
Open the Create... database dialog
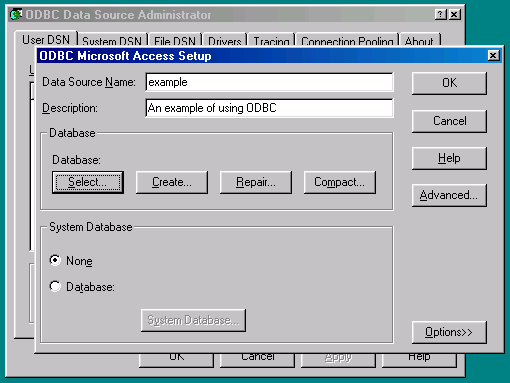(x=172, y=182)
